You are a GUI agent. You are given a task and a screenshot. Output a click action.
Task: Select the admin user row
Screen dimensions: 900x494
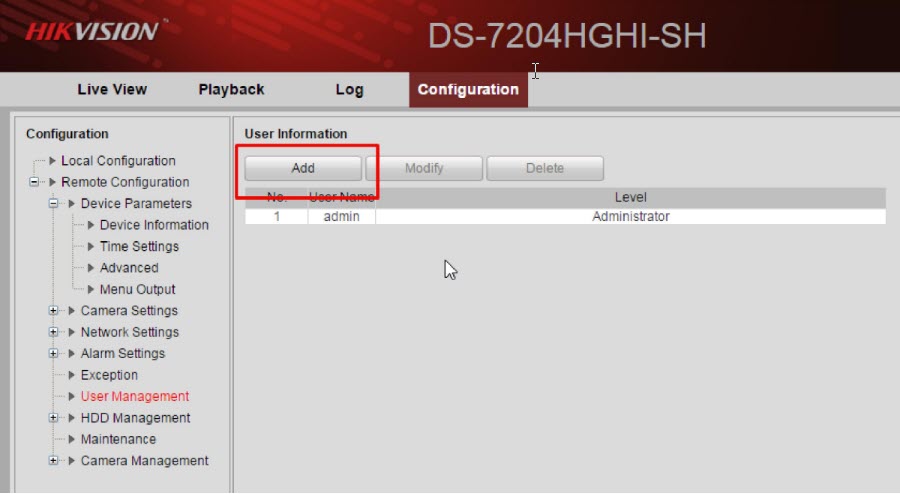click(x=565, y=216)
